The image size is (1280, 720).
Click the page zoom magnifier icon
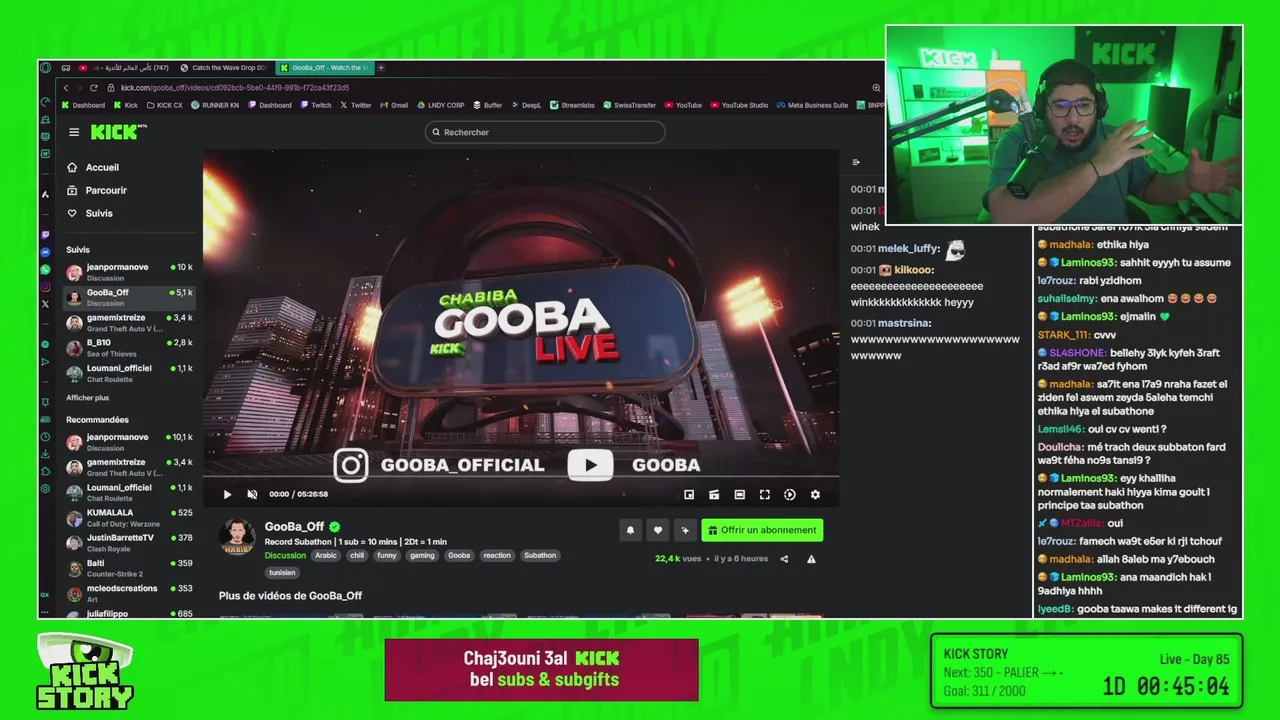click(876, 88)
